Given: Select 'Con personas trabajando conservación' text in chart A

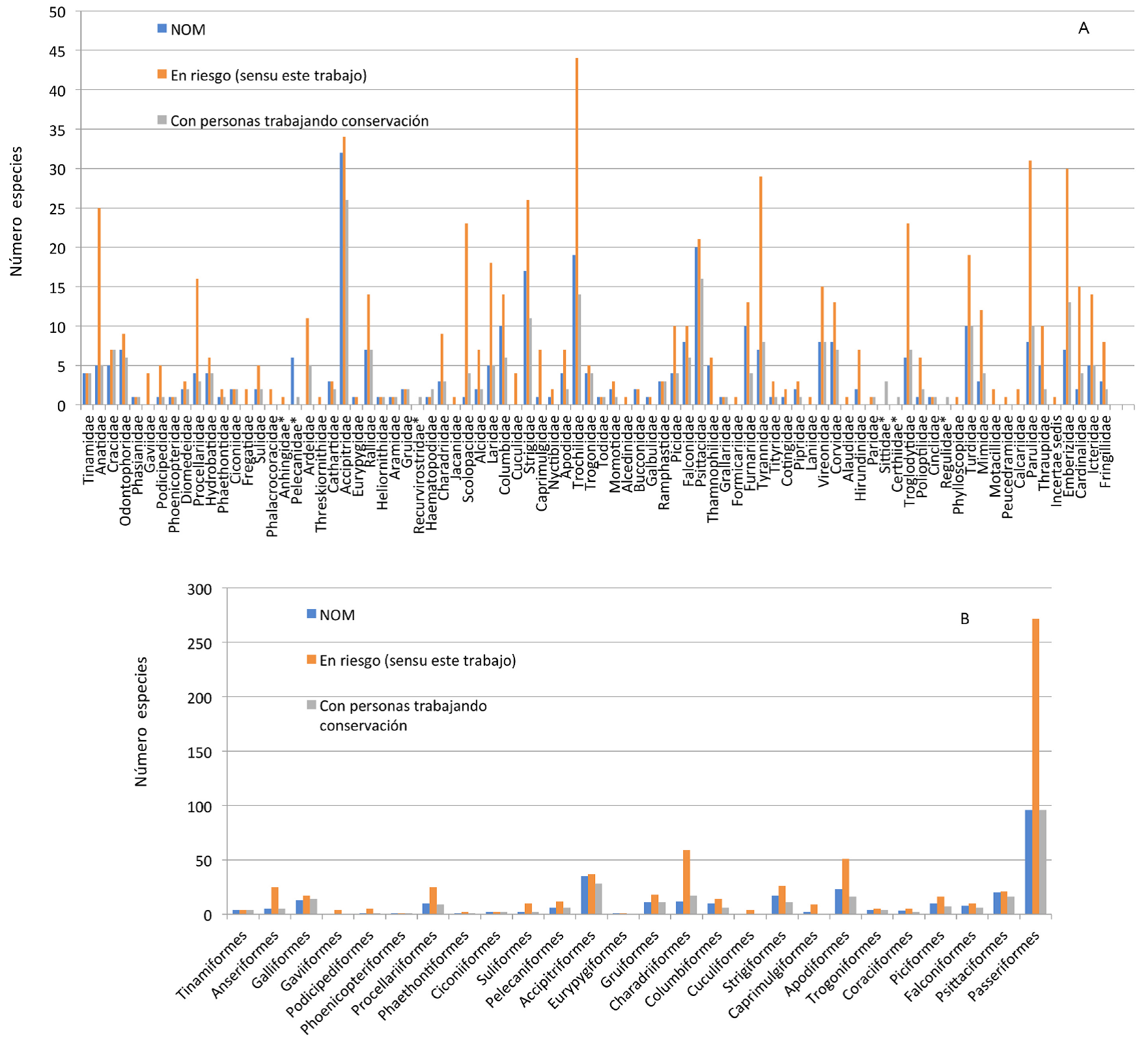Looking at the screenshot, I should point(300,121).
